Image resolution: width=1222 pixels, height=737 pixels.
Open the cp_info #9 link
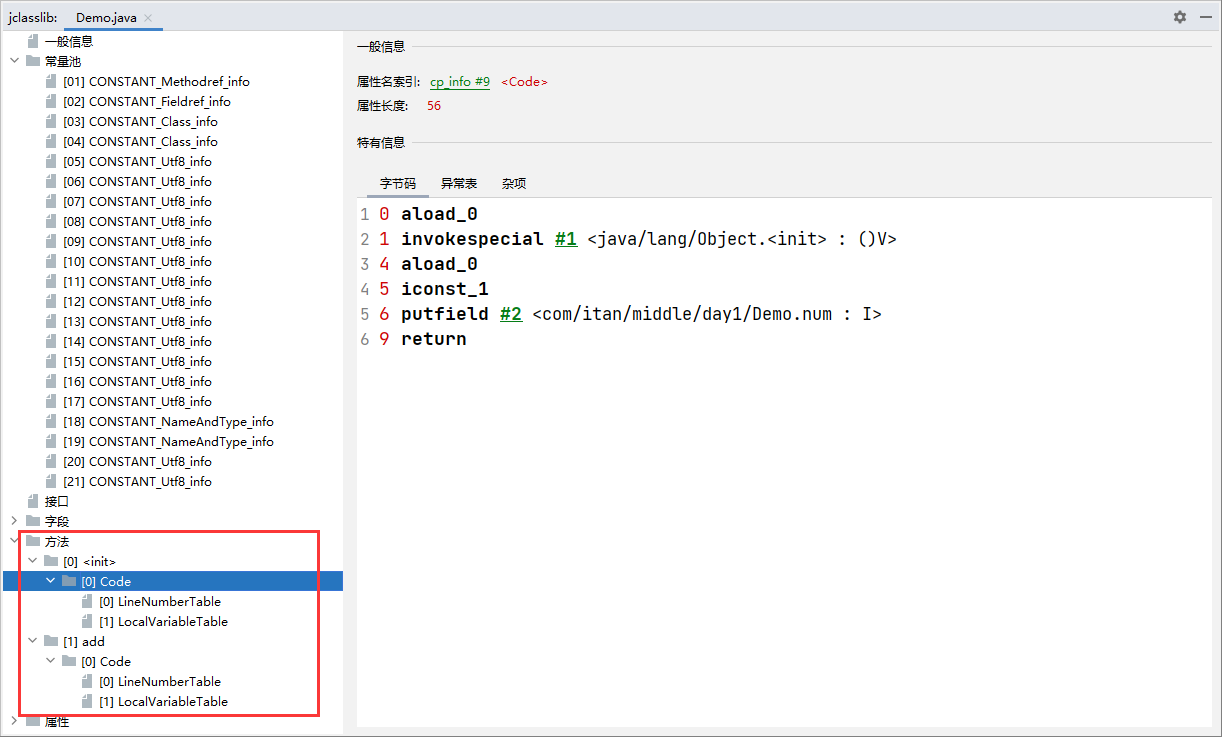pos(459,82)
